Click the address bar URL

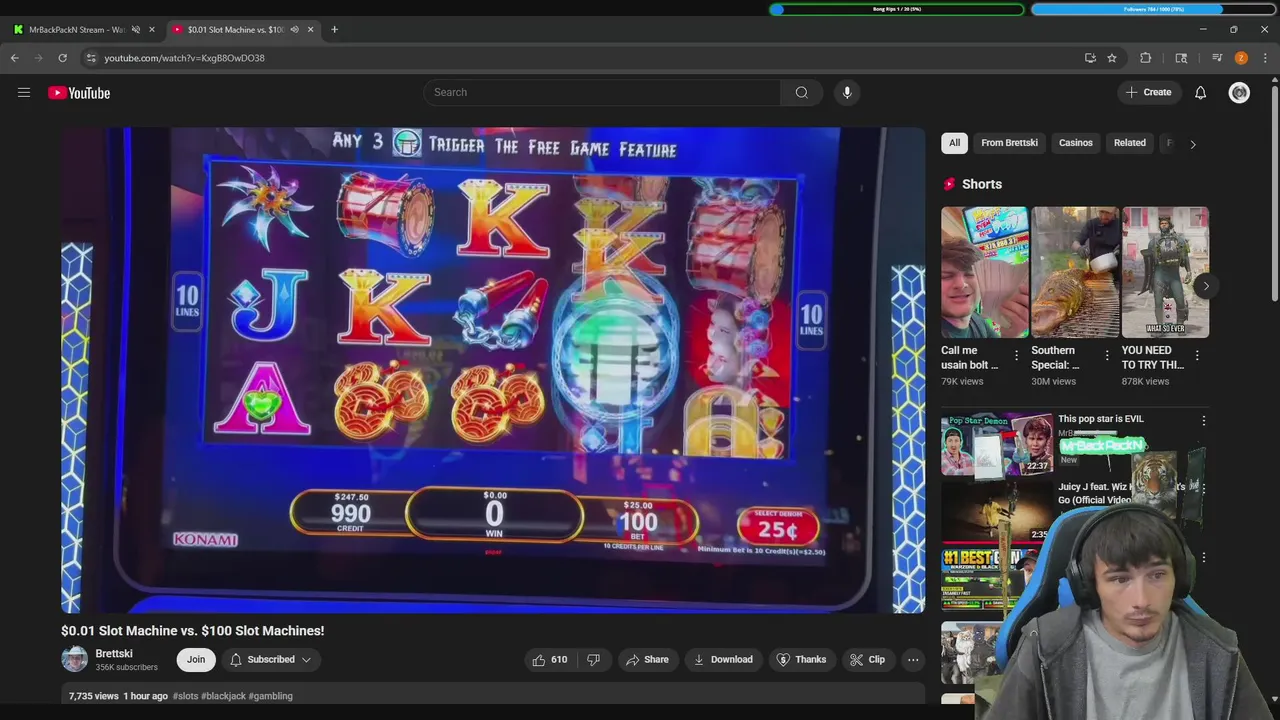[184, 58]
